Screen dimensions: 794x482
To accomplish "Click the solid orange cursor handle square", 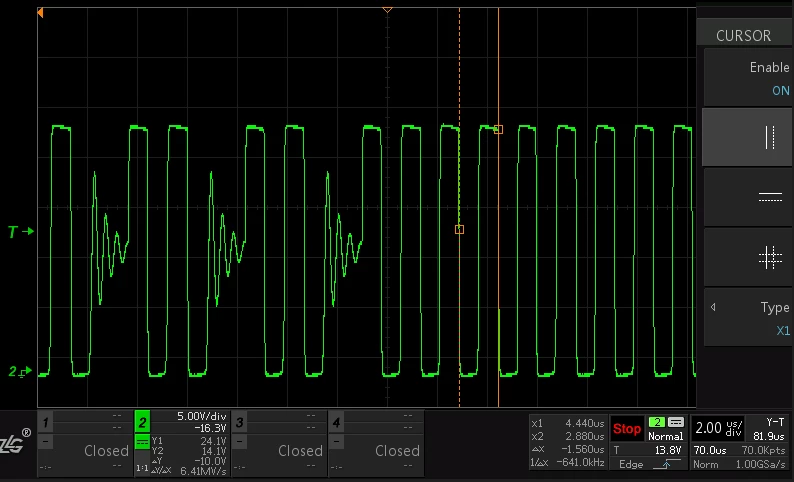I will [498, 130].
